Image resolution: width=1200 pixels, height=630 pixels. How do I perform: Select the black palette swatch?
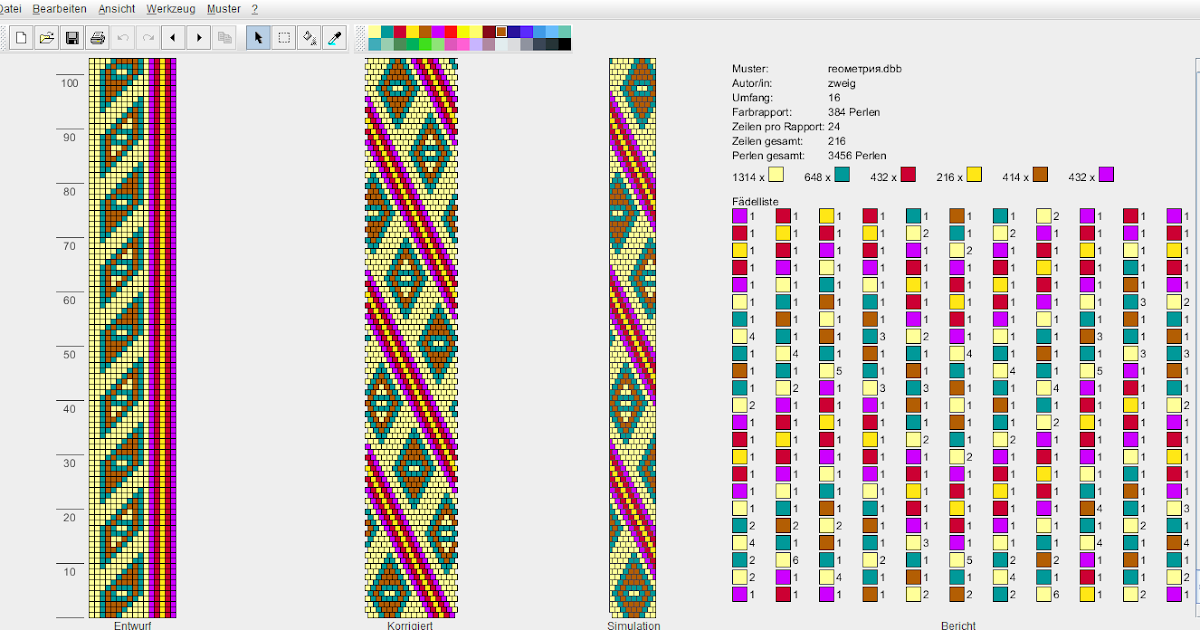point(565,44)
